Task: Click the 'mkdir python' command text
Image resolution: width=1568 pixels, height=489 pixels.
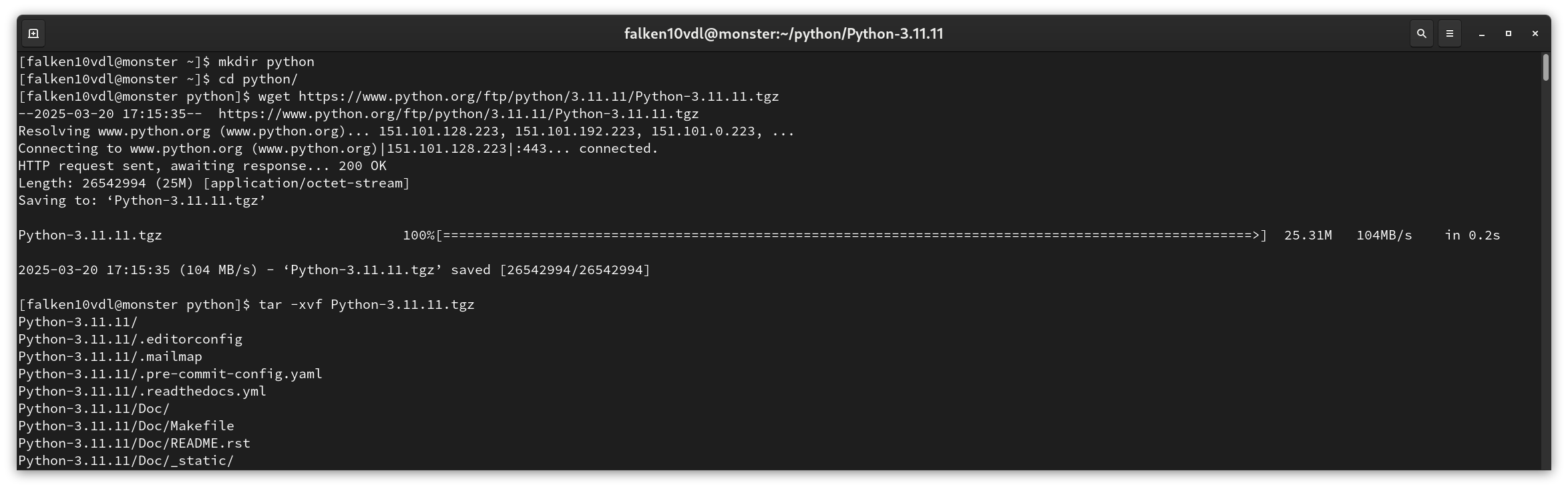Action: (266, 61)
